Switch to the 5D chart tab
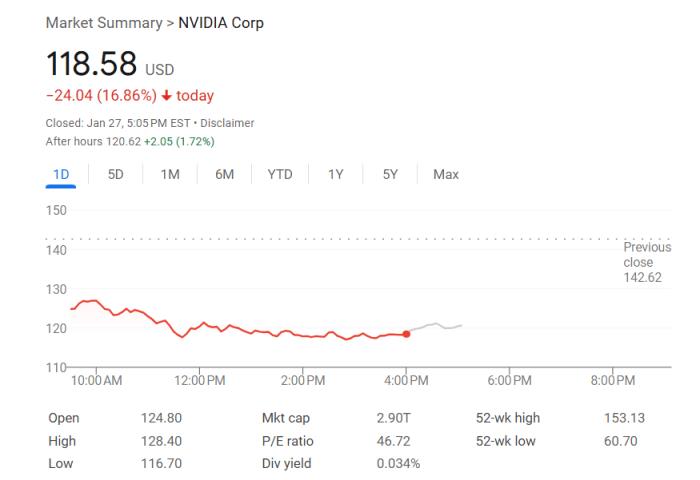This screenshot has height=480, width=700. pos(116,174)
